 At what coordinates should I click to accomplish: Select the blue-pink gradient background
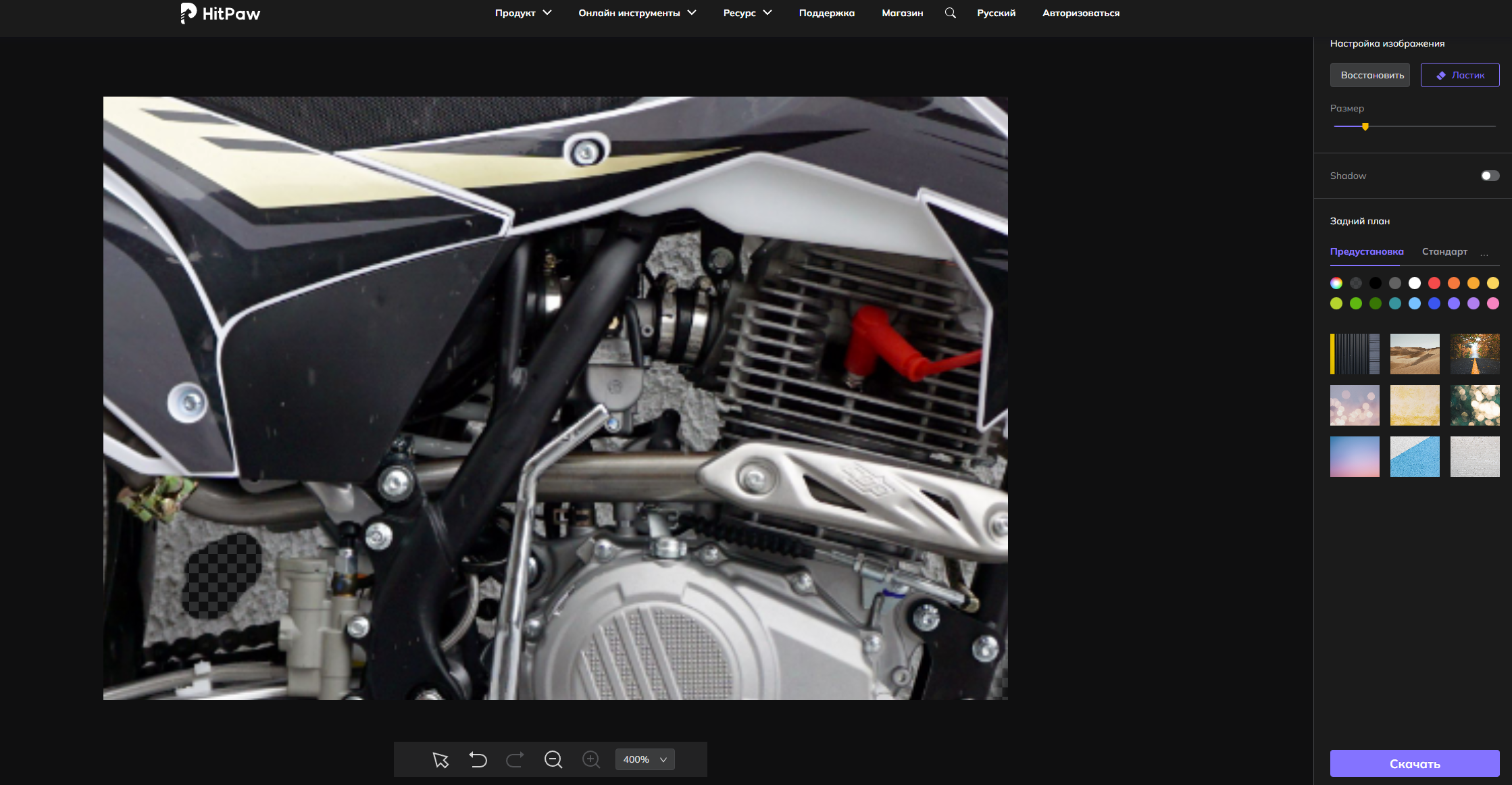click(1355, 457)
